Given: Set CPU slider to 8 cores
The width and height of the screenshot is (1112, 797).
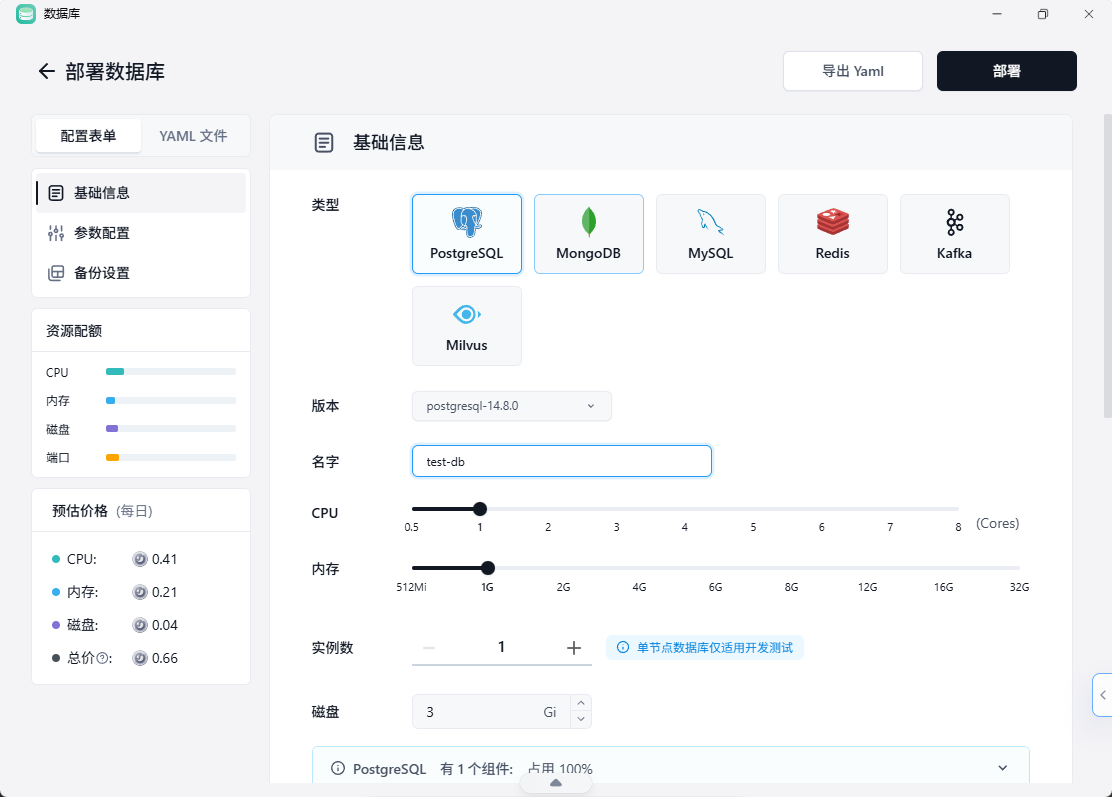Looking at the screenshot, I should [x=958, y=509].
